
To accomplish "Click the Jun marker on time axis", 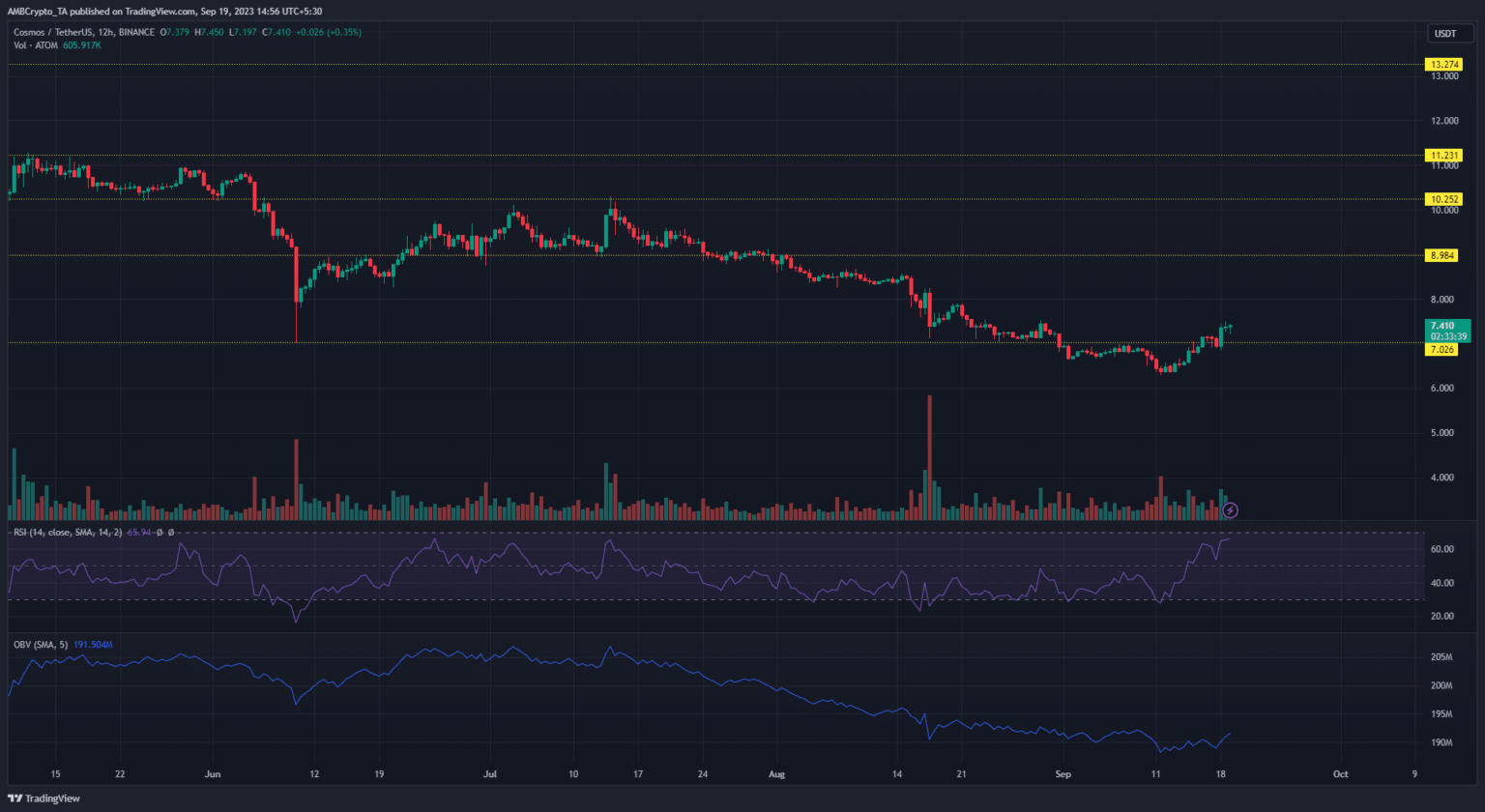I will [x=214, y=774].
